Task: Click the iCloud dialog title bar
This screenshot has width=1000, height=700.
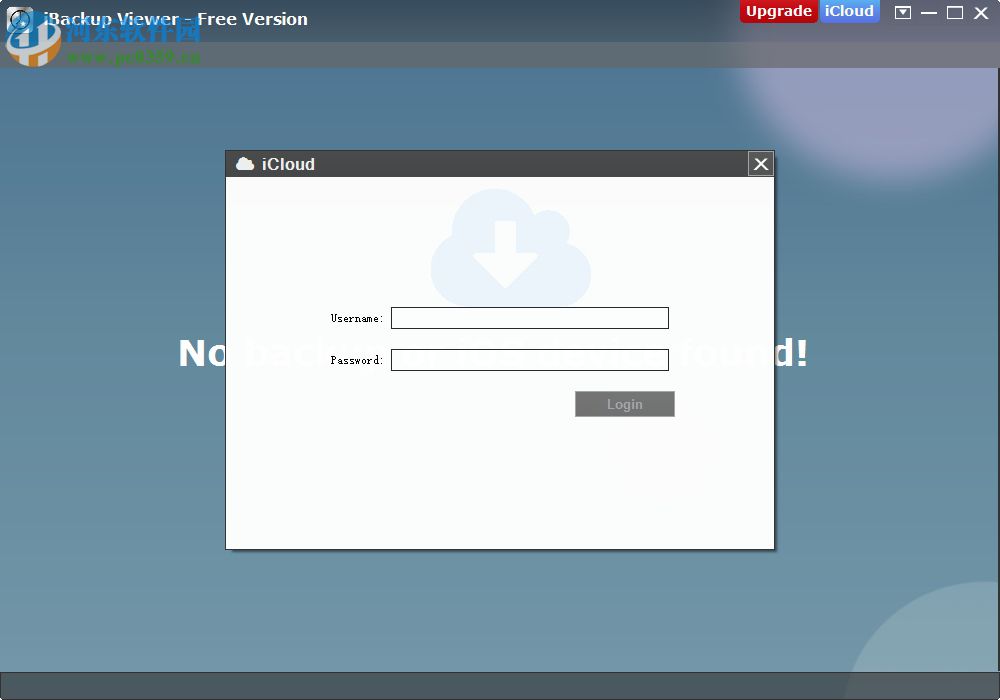Action: point(500,163)
